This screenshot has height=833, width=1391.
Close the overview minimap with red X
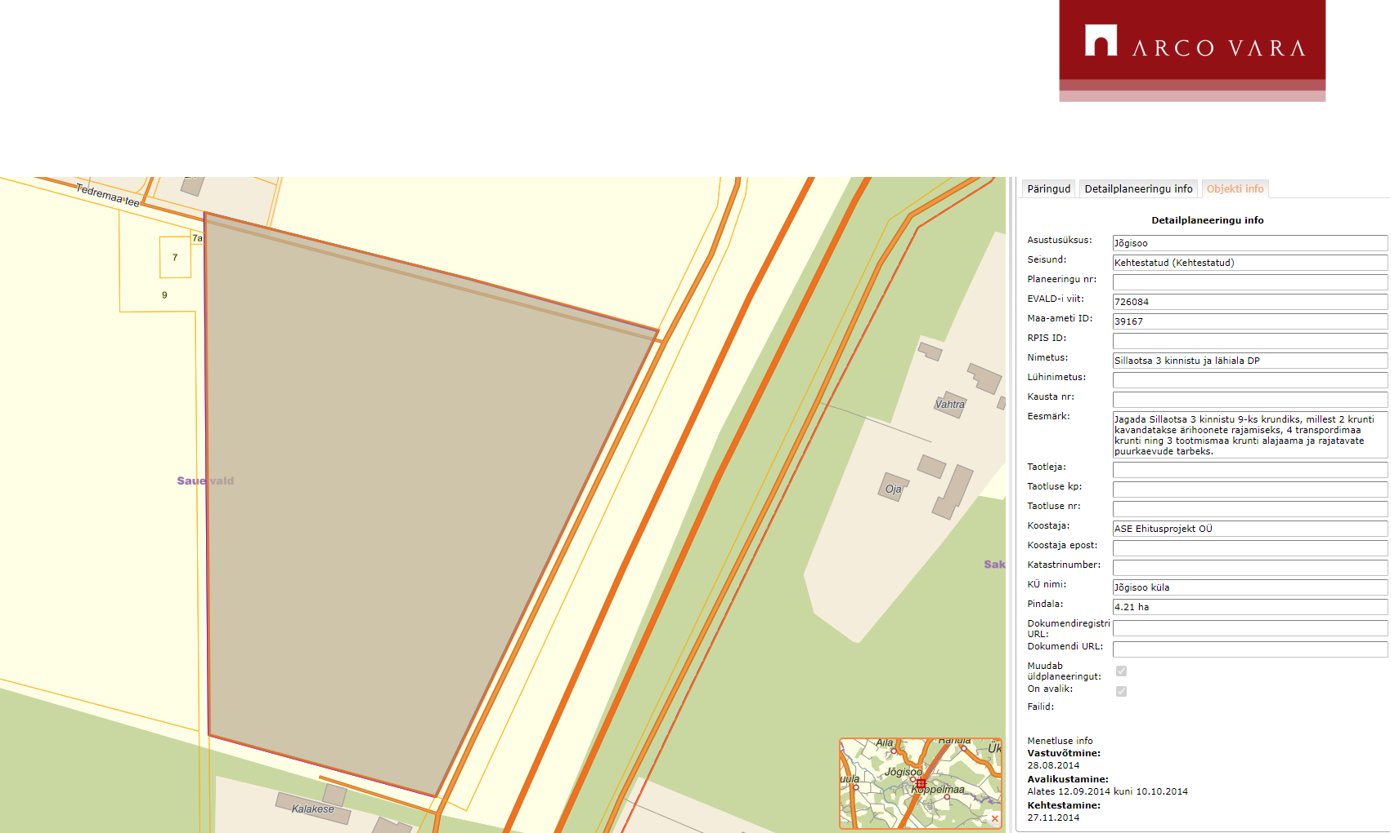click(994, 819)
